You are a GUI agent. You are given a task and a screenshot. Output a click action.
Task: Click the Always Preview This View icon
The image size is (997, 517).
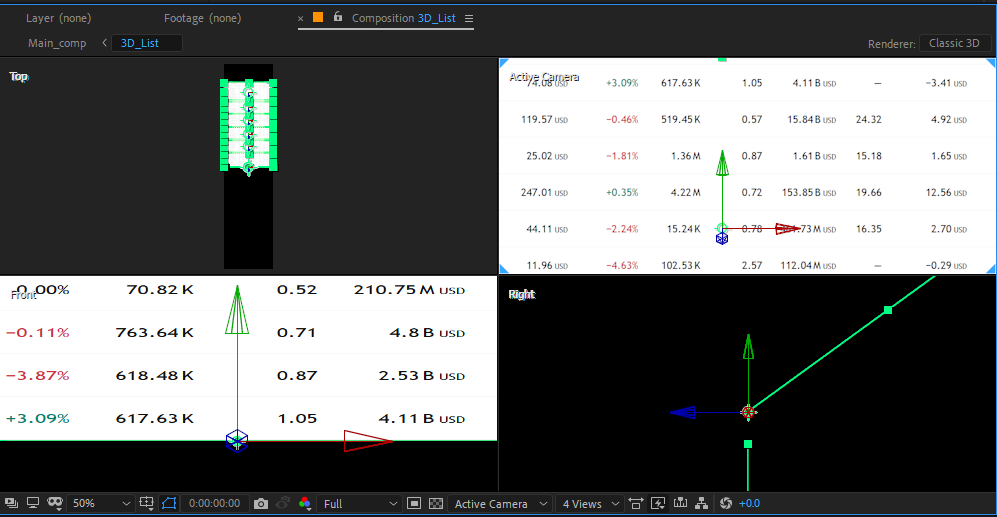[x=11, y=504]
